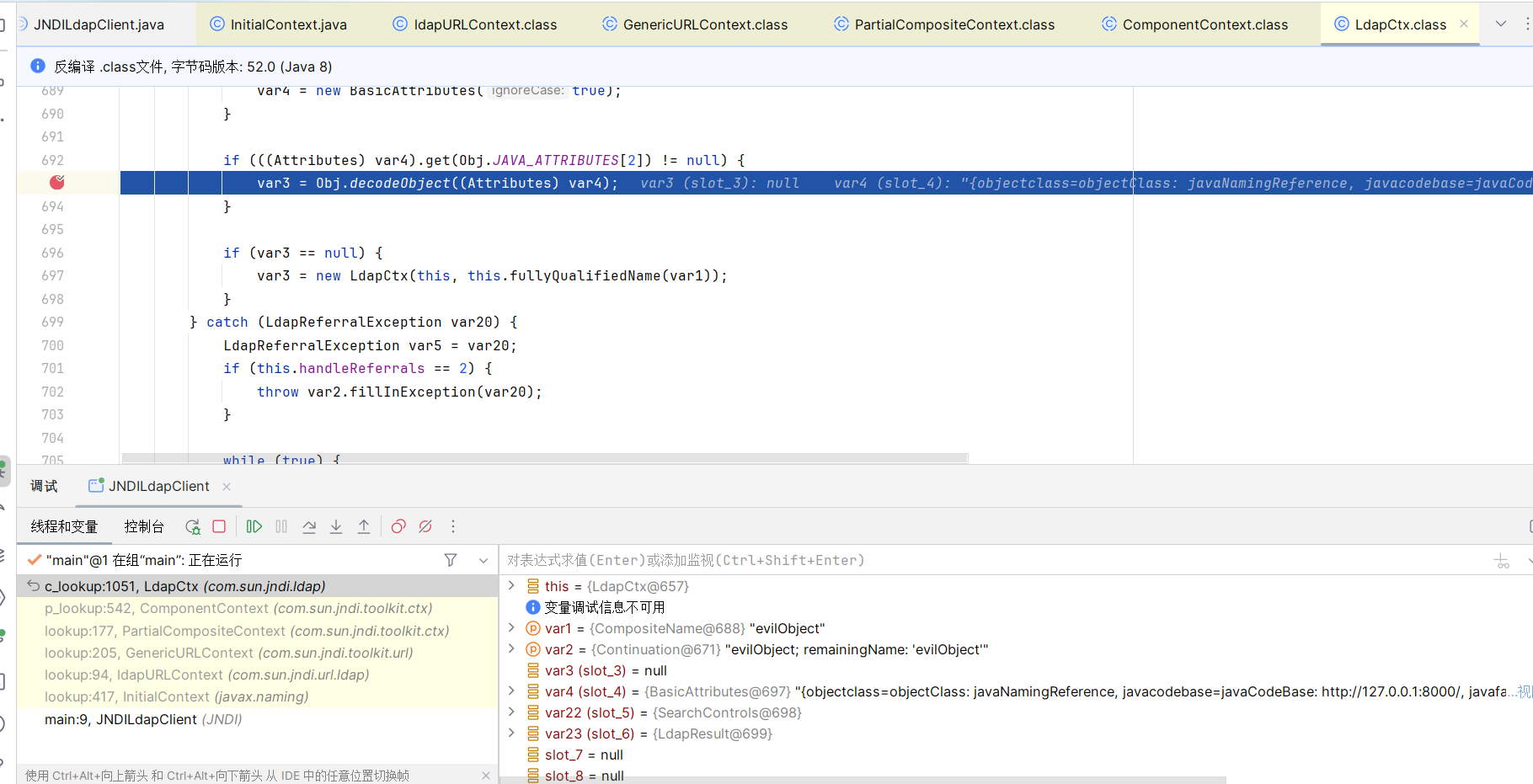Switch to the 控制台 console tab

(x=144, y=526)
